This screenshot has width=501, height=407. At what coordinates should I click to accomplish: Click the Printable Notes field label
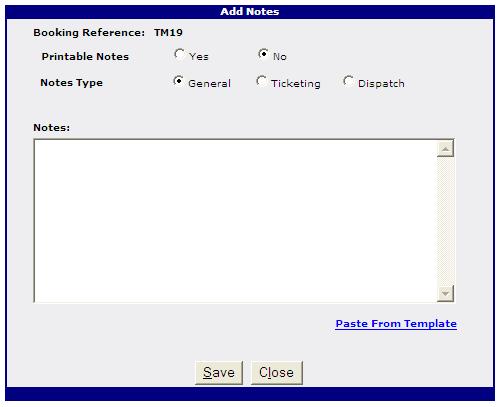[x=85, y=57]
